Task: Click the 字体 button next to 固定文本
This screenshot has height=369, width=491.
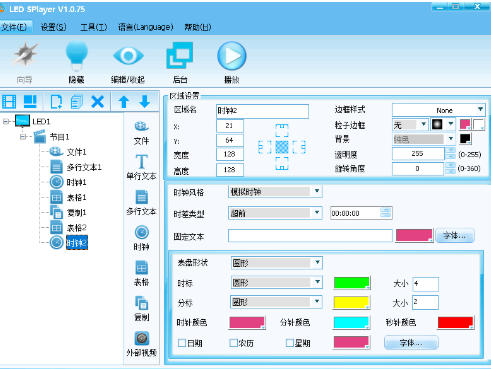Action: [454, 236]
